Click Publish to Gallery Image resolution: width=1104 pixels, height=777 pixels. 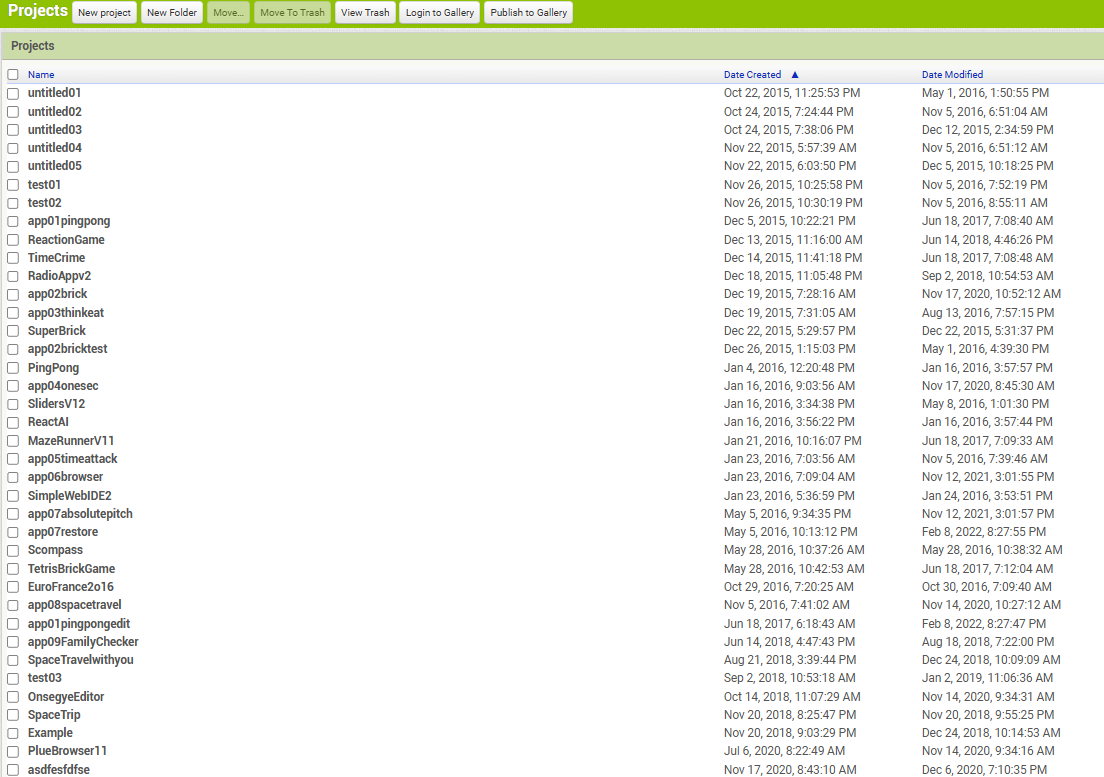click(528, 13)
